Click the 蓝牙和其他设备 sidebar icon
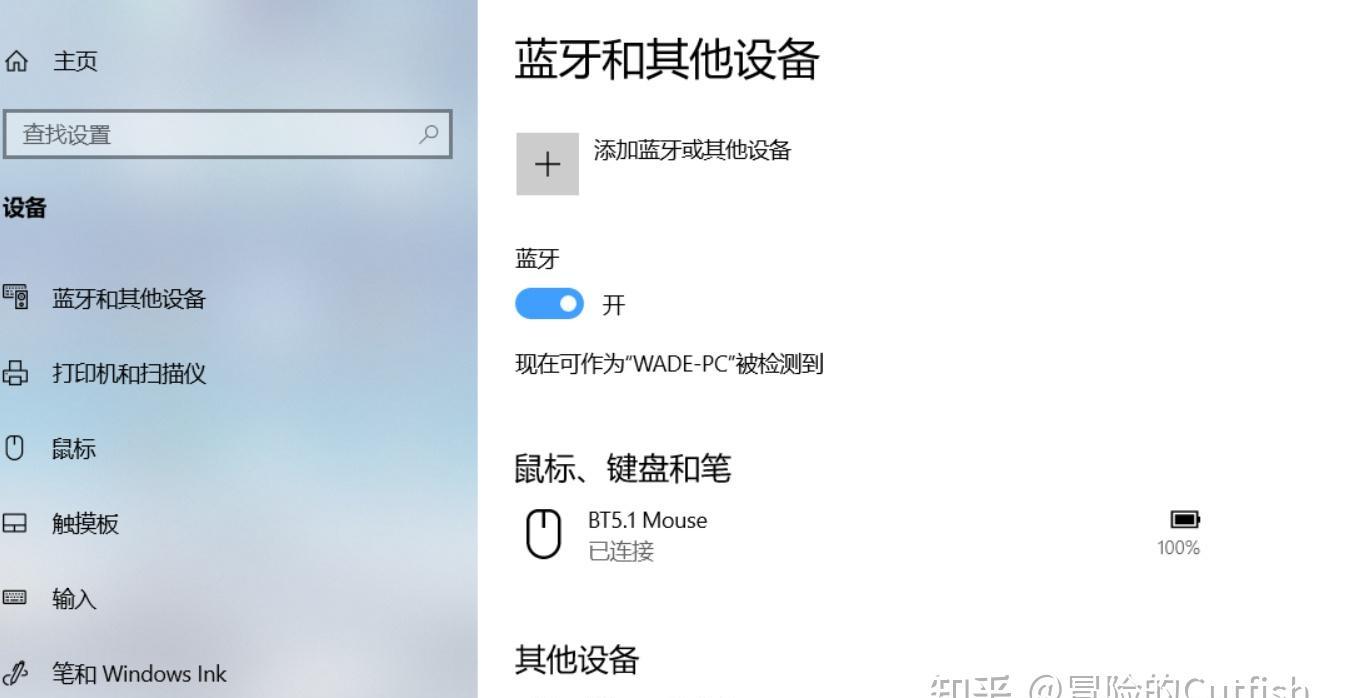Viewport: 1345px width, 698px height. (x=16, y=297)
